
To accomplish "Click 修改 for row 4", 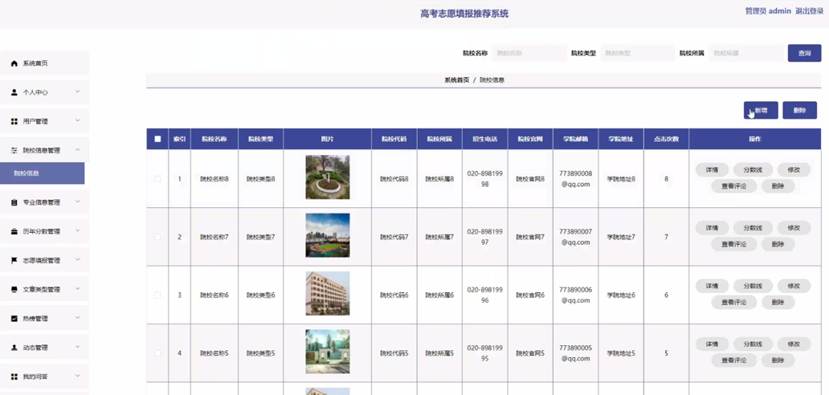I will pyautogui.click(x=794, y=344).
